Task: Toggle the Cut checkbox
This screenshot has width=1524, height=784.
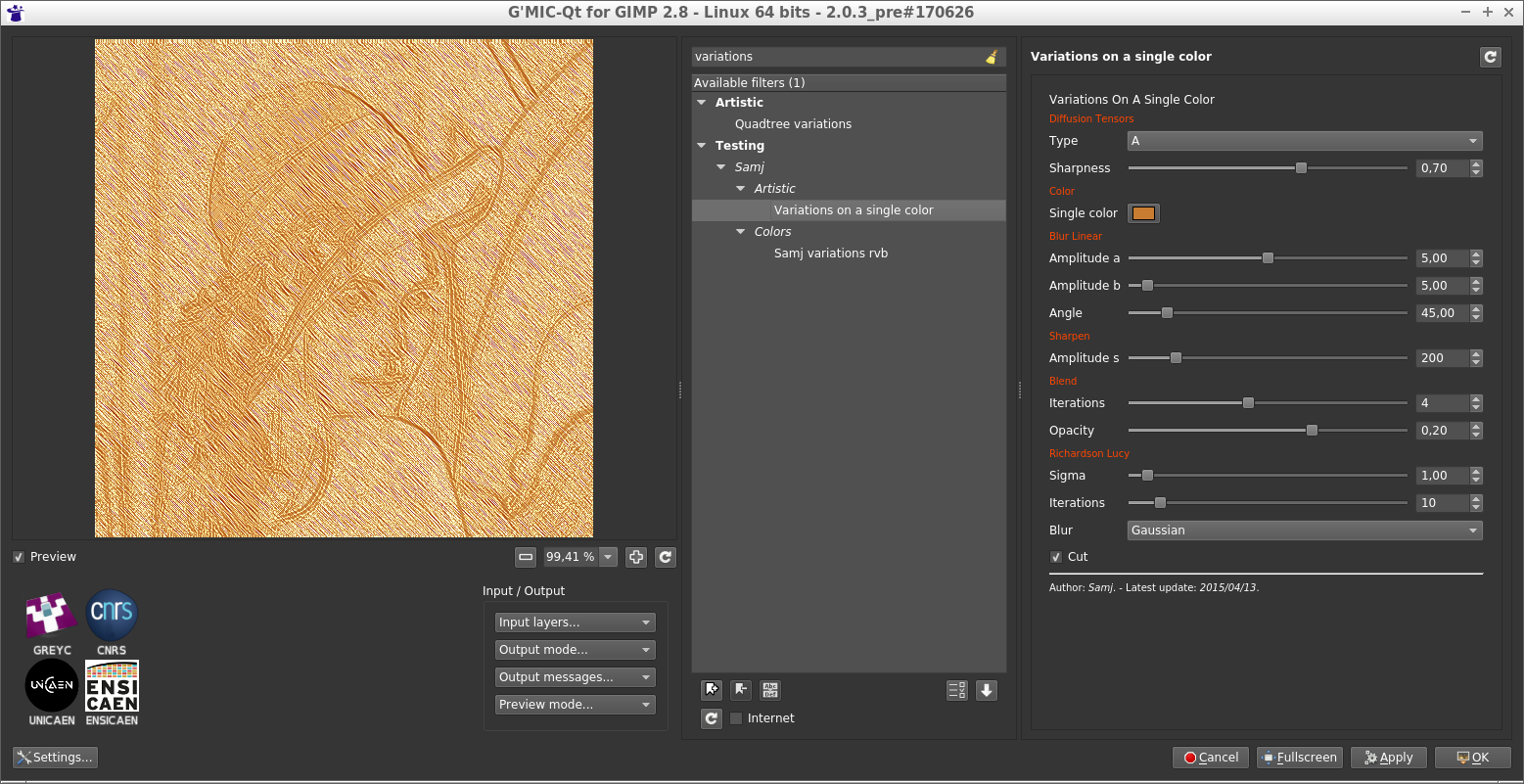Action: tap(1056, 557)
